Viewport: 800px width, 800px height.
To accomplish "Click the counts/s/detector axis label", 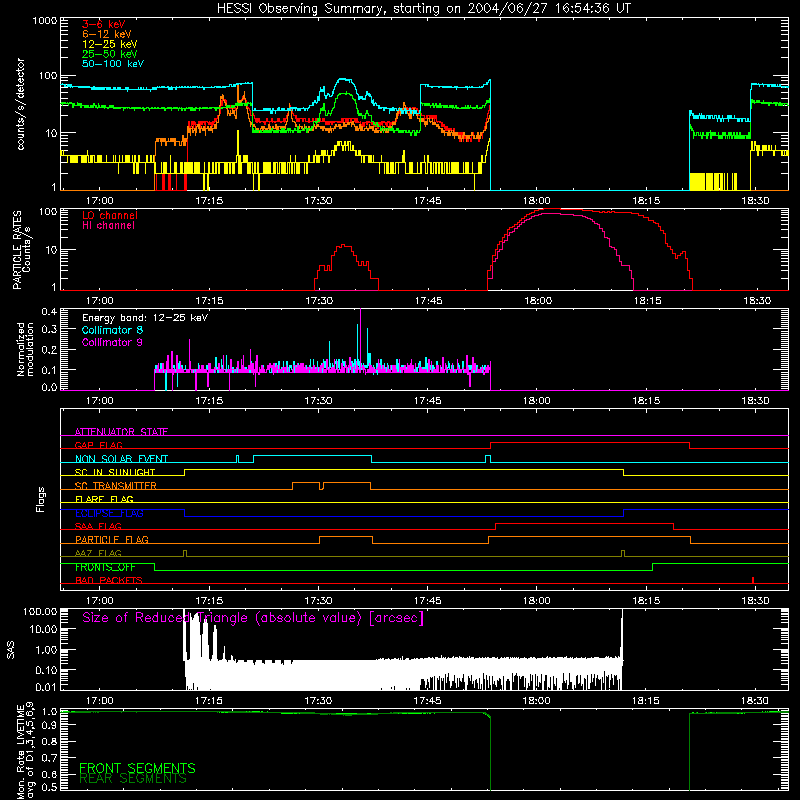I will pyautogui.click(x=20, y=104).
